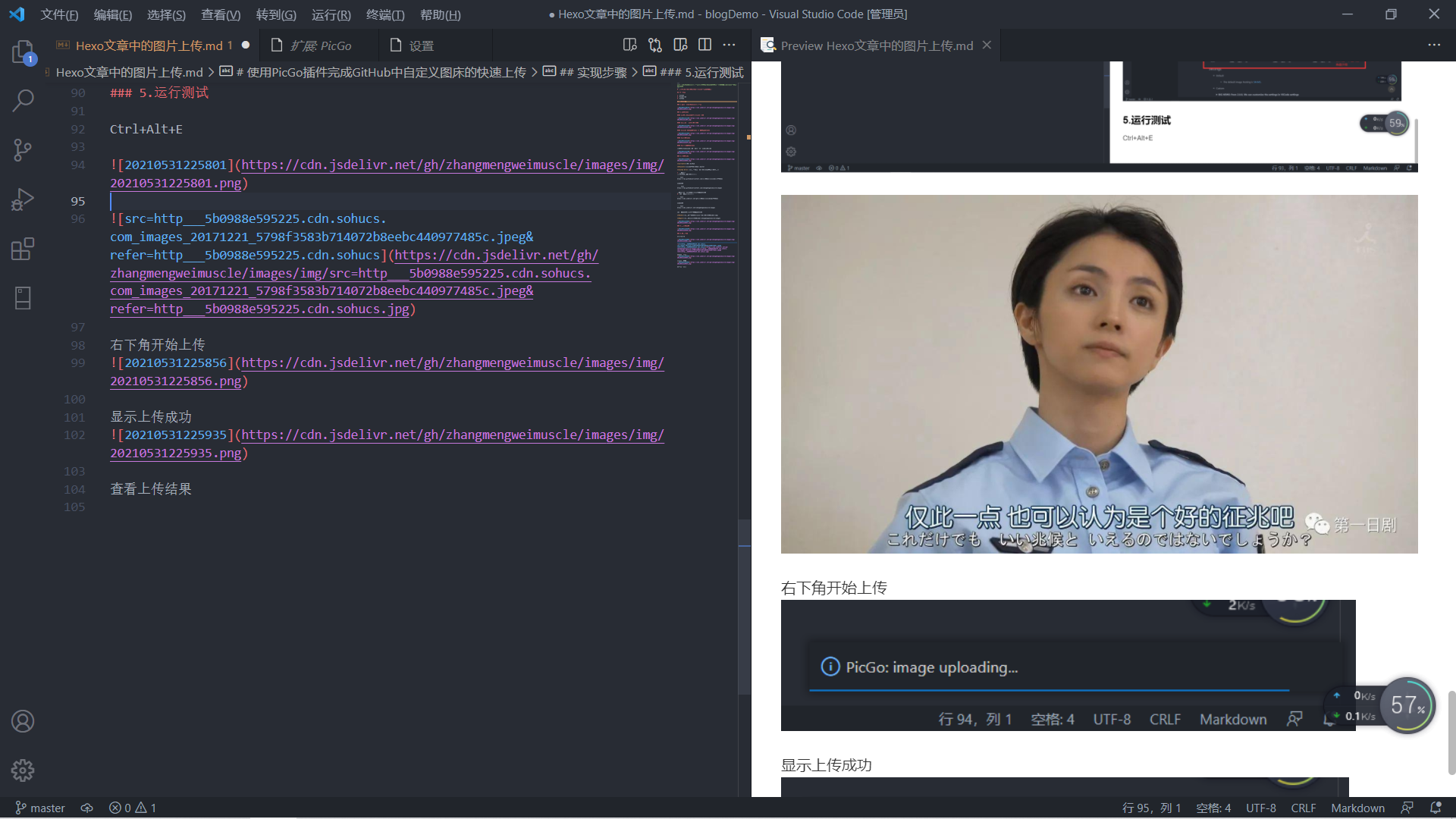Open the Source Control view
Viewport: 1456px width, 819px height.
(23, 149)
